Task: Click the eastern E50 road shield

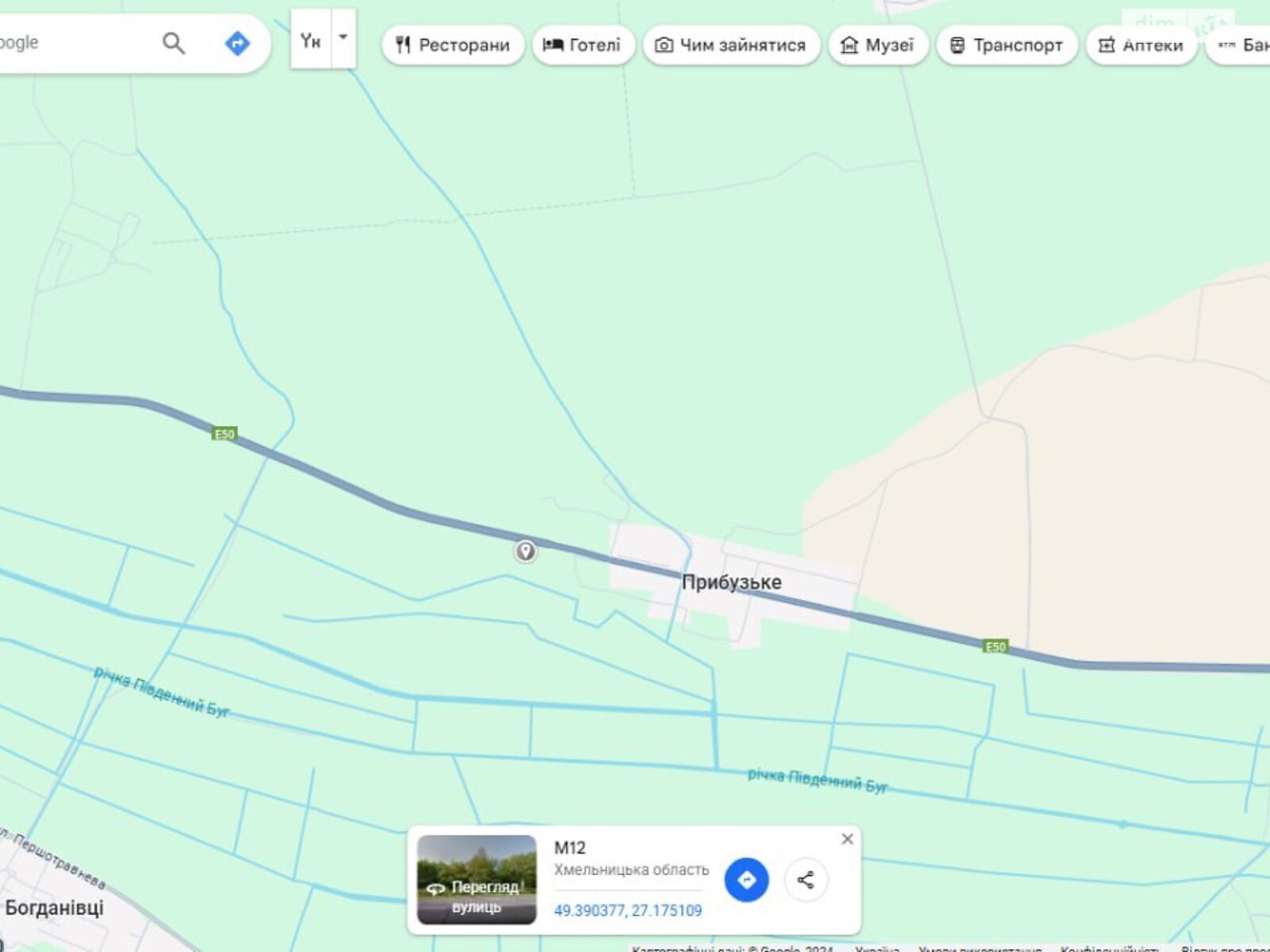Action: click(995, 647)
